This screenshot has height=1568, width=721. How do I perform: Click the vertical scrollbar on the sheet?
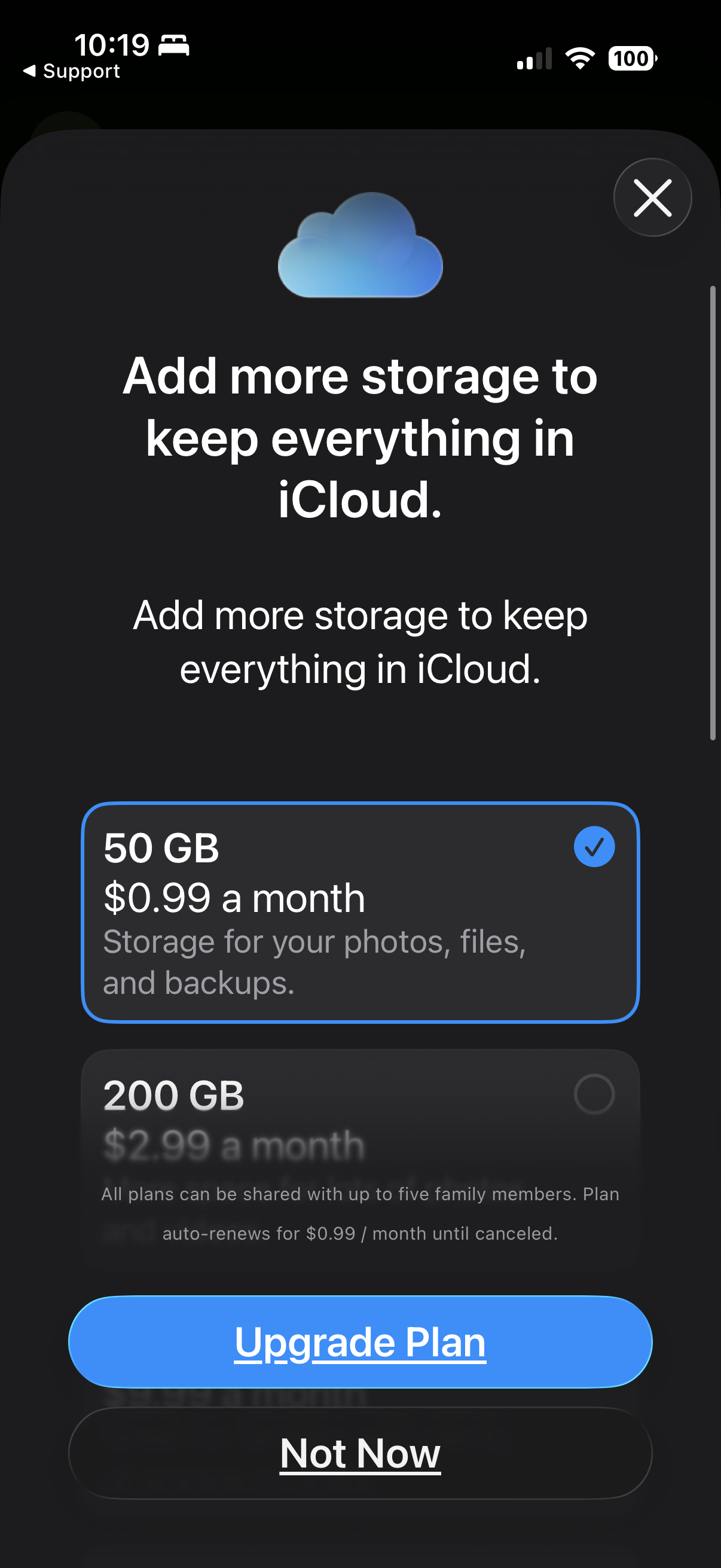coord(713,513)
